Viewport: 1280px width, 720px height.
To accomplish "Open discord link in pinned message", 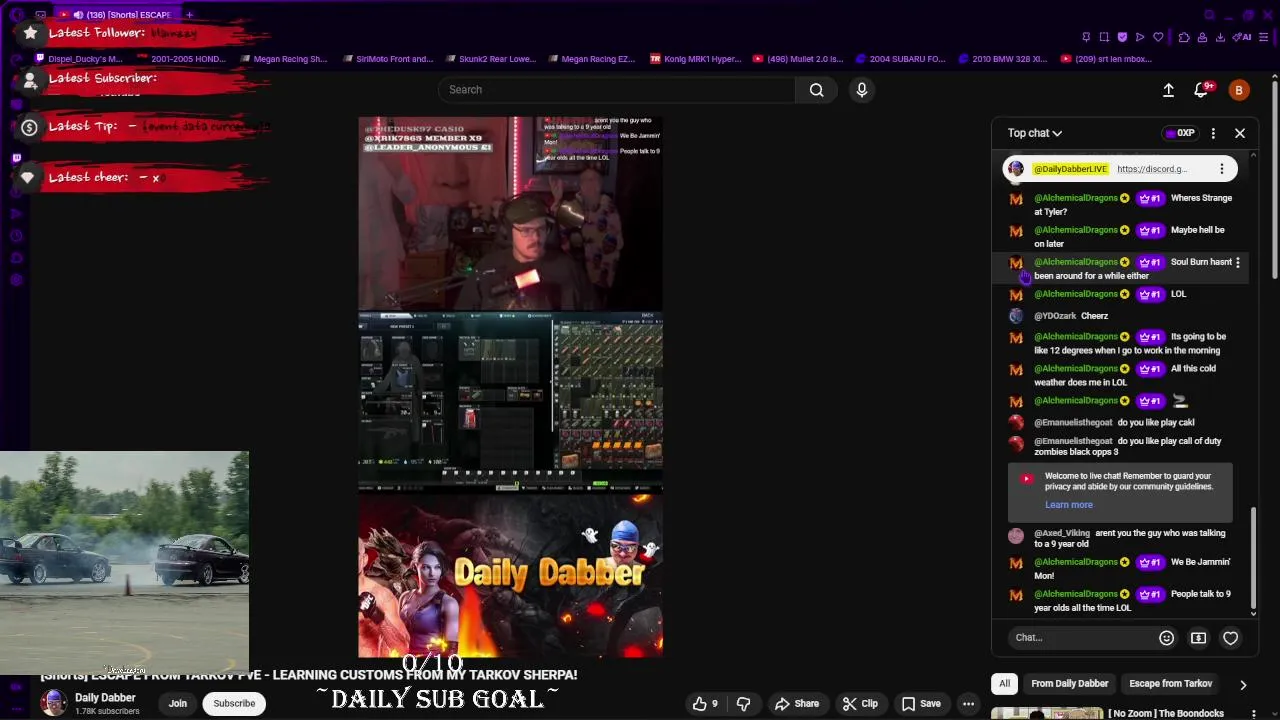I will 1152,169.
